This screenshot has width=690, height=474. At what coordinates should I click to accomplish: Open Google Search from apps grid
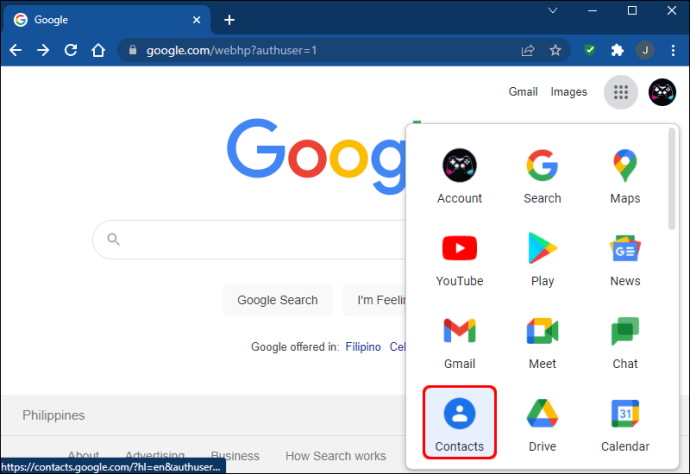(542, 176)
